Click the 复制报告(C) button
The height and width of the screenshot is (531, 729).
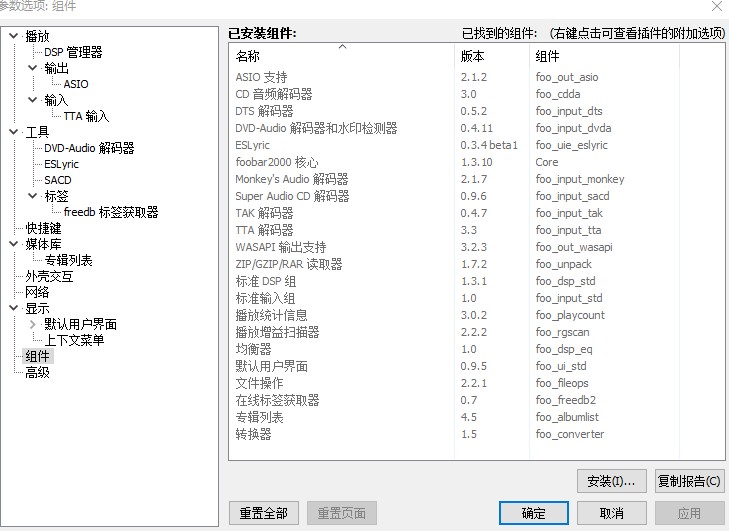689,481
